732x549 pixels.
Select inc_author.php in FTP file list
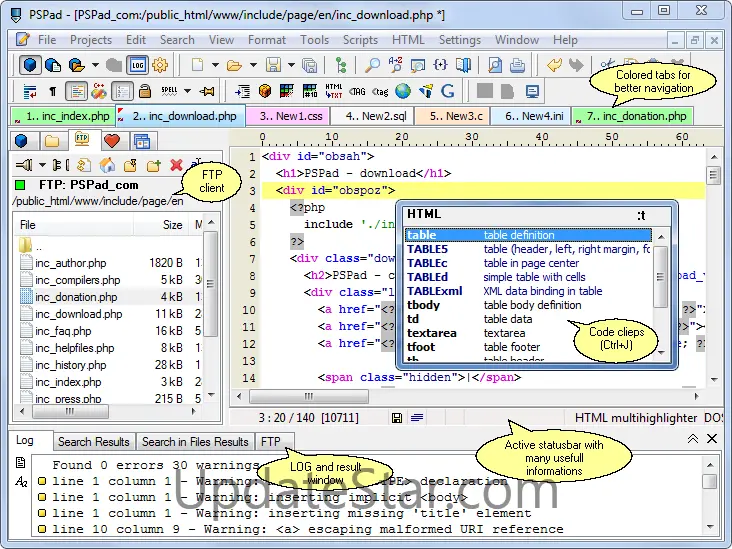point(70,263)
